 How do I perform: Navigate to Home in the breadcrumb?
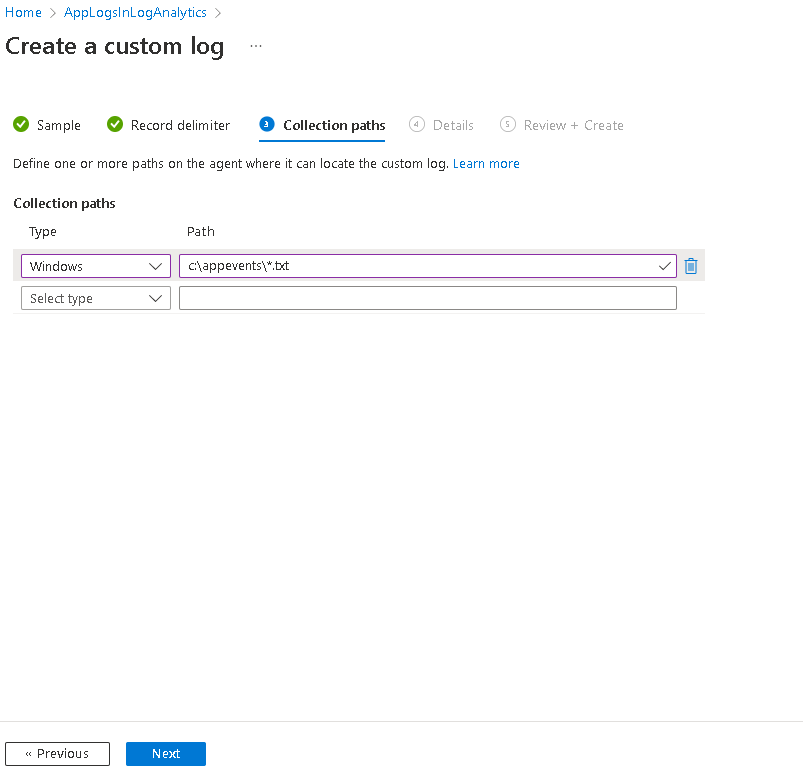(x=24, y=13)
